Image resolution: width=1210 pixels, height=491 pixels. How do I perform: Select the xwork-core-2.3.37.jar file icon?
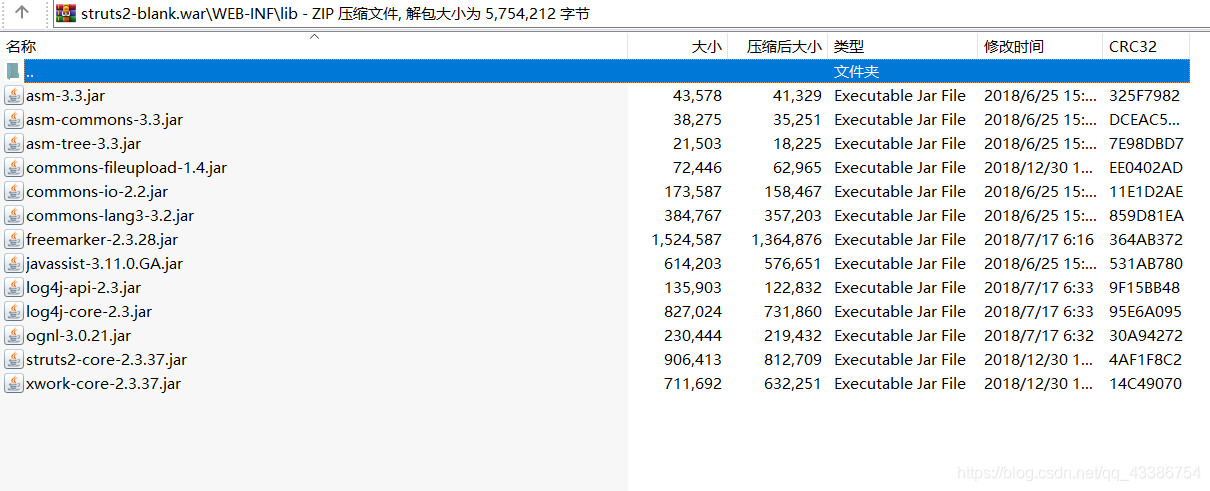coord(14,384)
